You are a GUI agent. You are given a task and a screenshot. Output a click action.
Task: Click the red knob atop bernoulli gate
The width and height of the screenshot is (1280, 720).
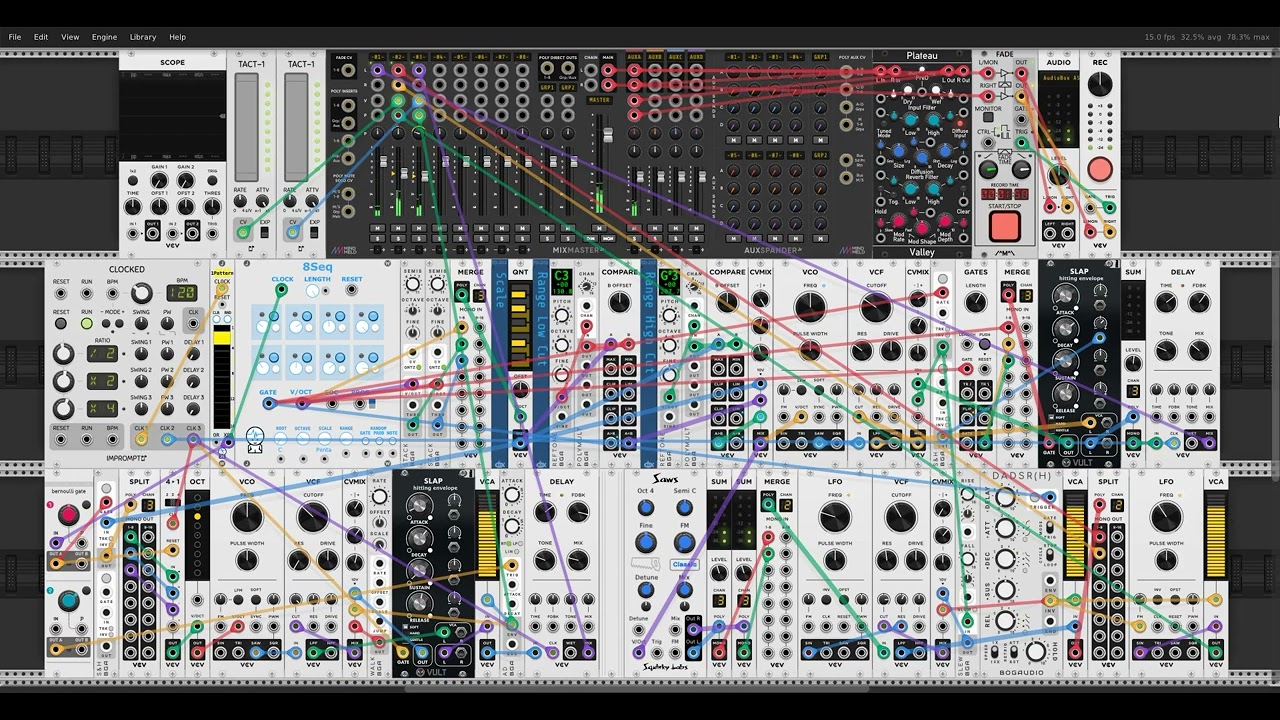(x=68, y=516)
